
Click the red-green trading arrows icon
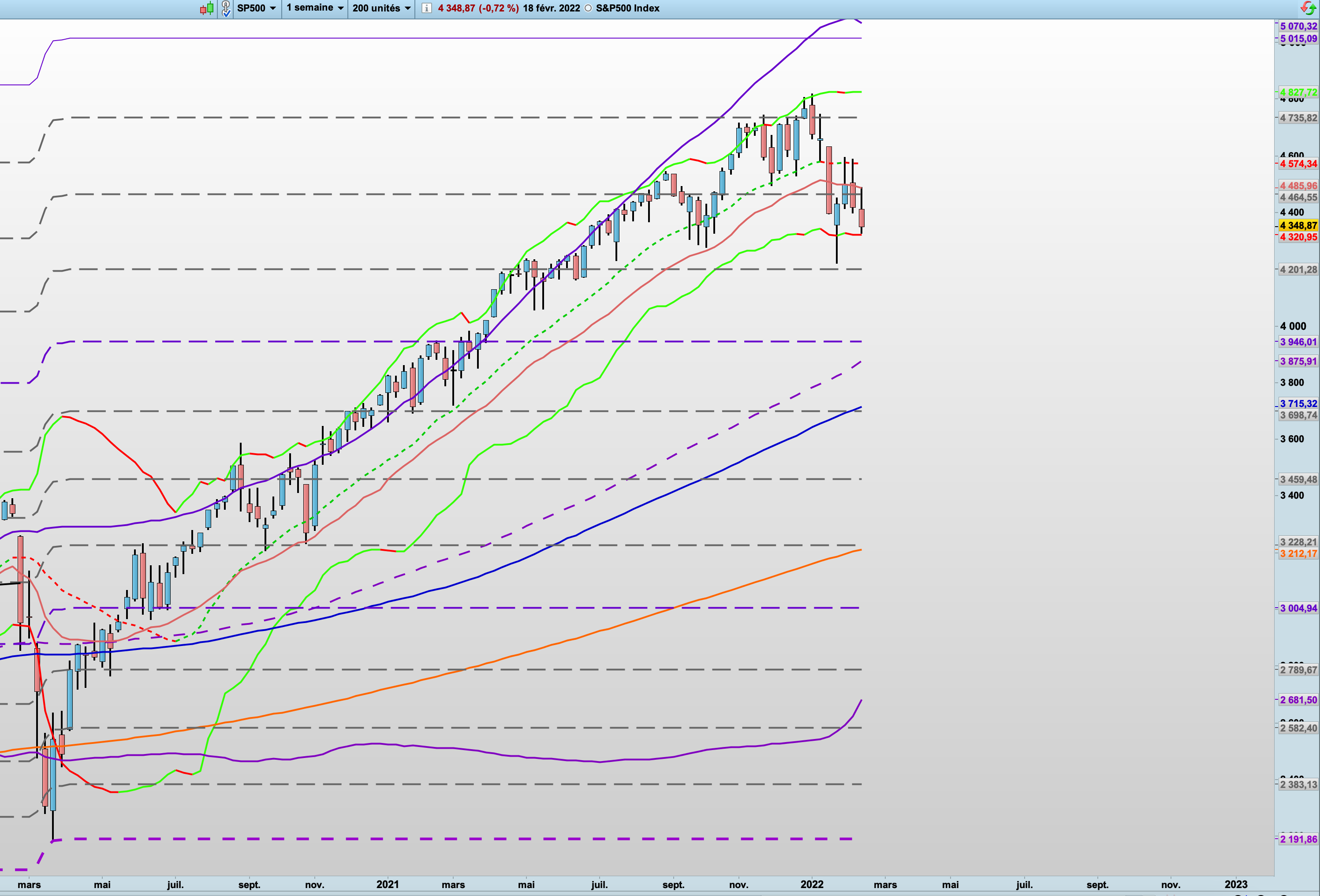click(x=1308, y=8)
